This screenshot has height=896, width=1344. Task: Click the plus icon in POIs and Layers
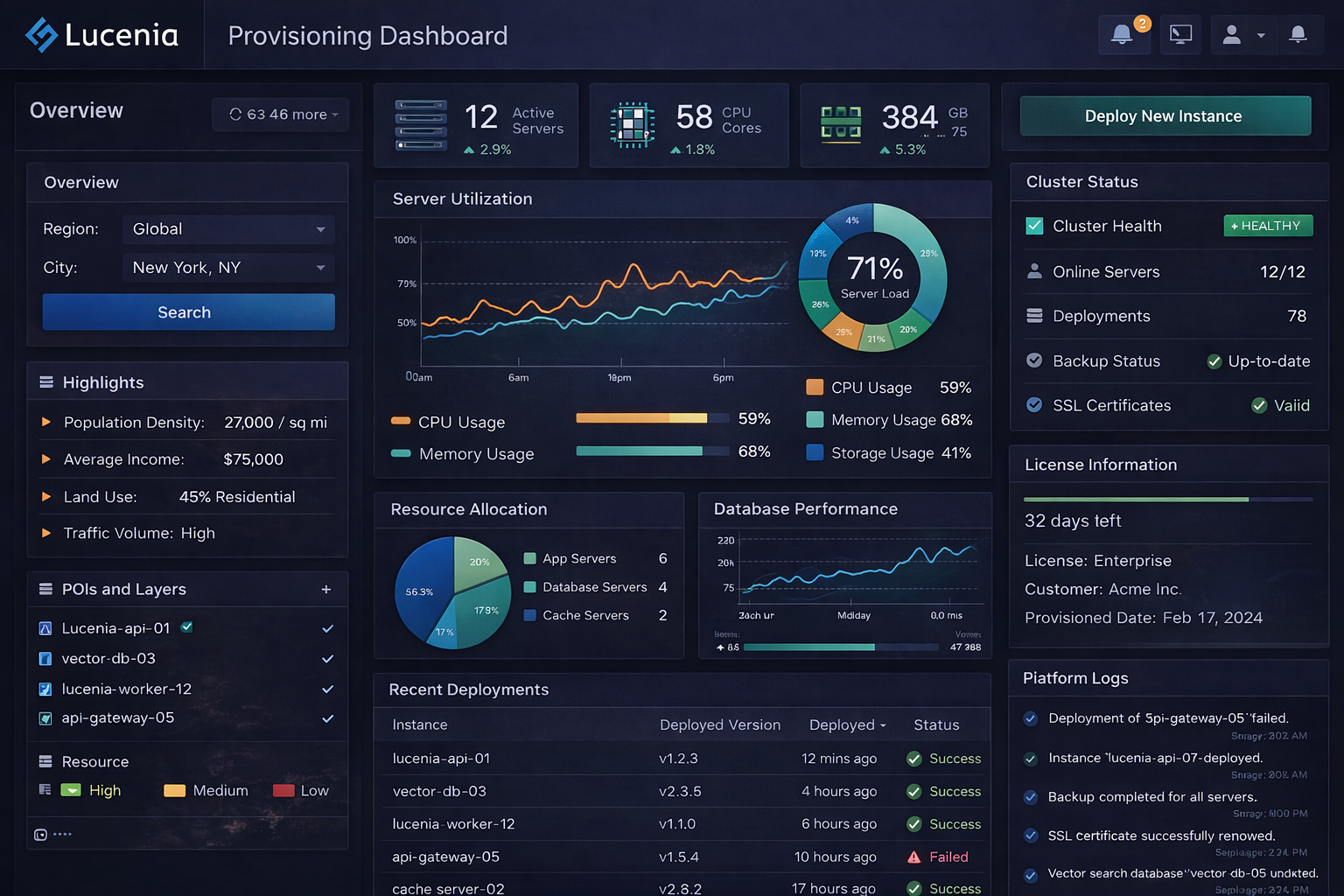[327, 589]
